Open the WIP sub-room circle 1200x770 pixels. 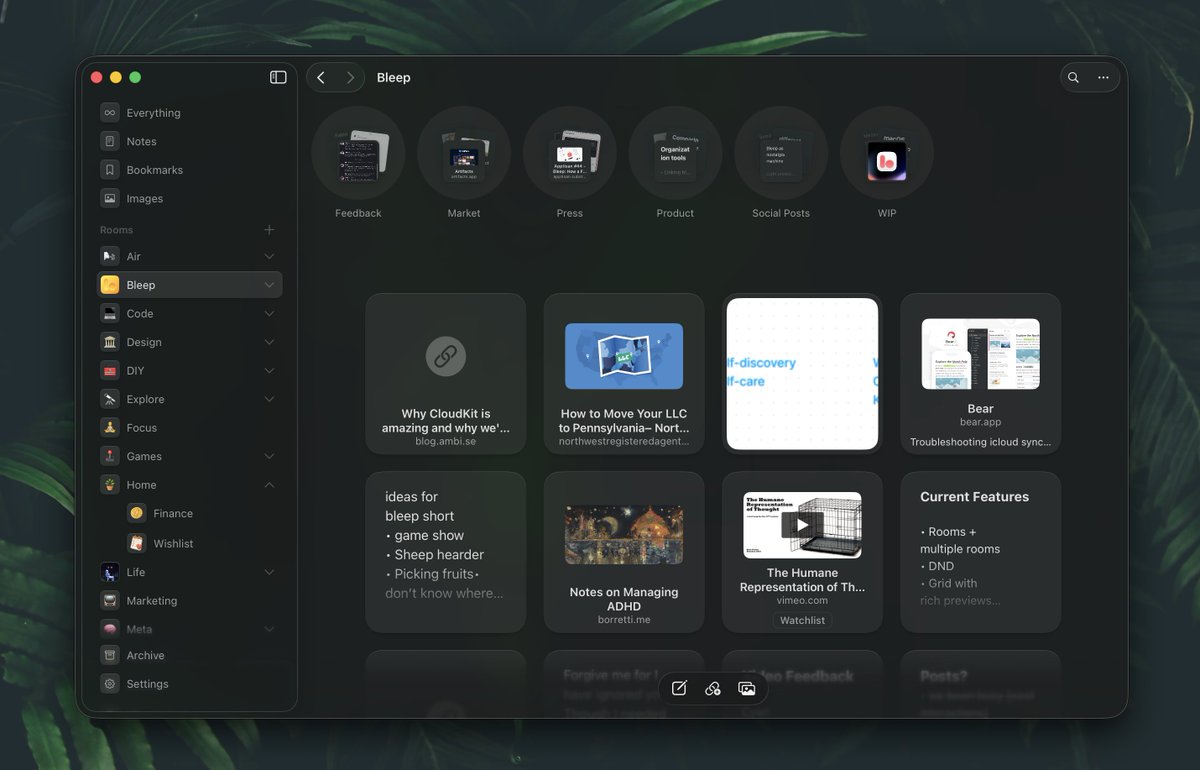[x=887, y=153]
